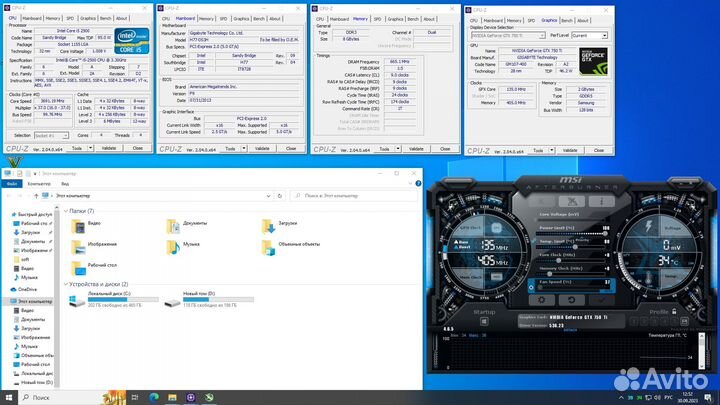Viewport: 720px width, 405px height.
Task: Open Tools dropdown arrow in CPU-Z Mainboard window
Action: [x=244, y=148]
